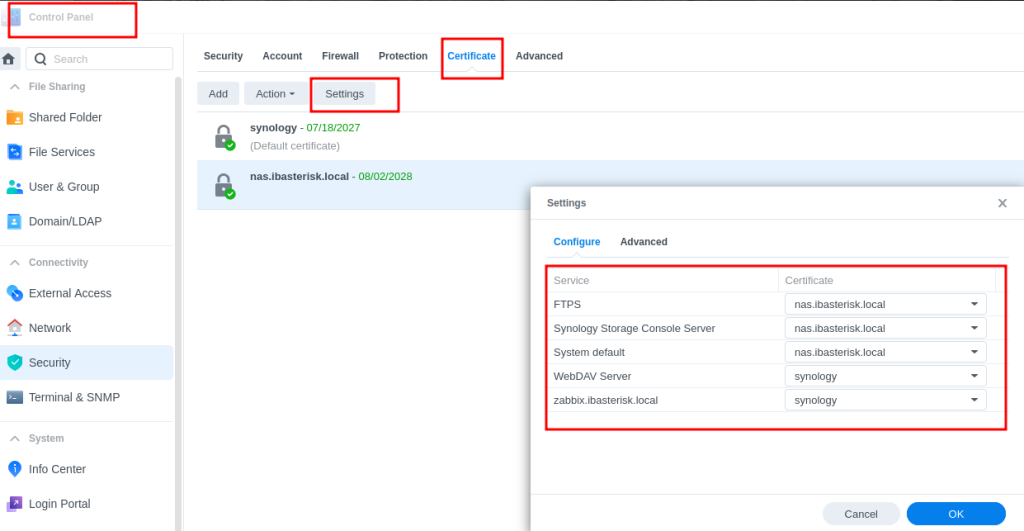
Task: Switch to the Account tab
Action: coord(282,56)
